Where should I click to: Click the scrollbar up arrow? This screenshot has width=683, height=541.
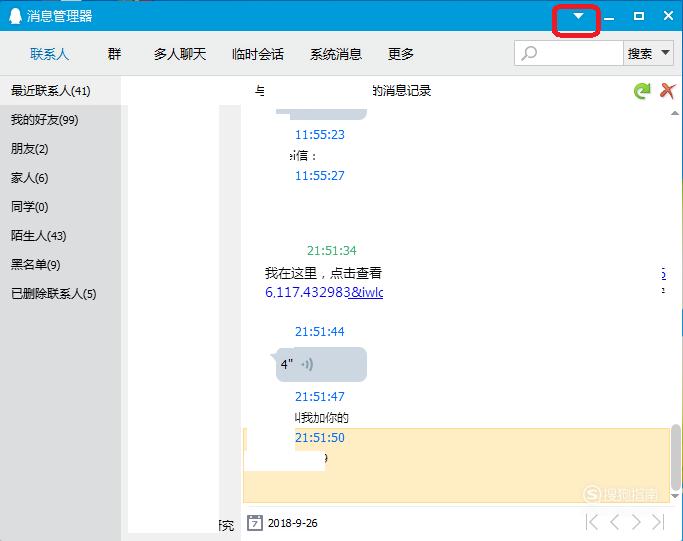coord(675,113)
